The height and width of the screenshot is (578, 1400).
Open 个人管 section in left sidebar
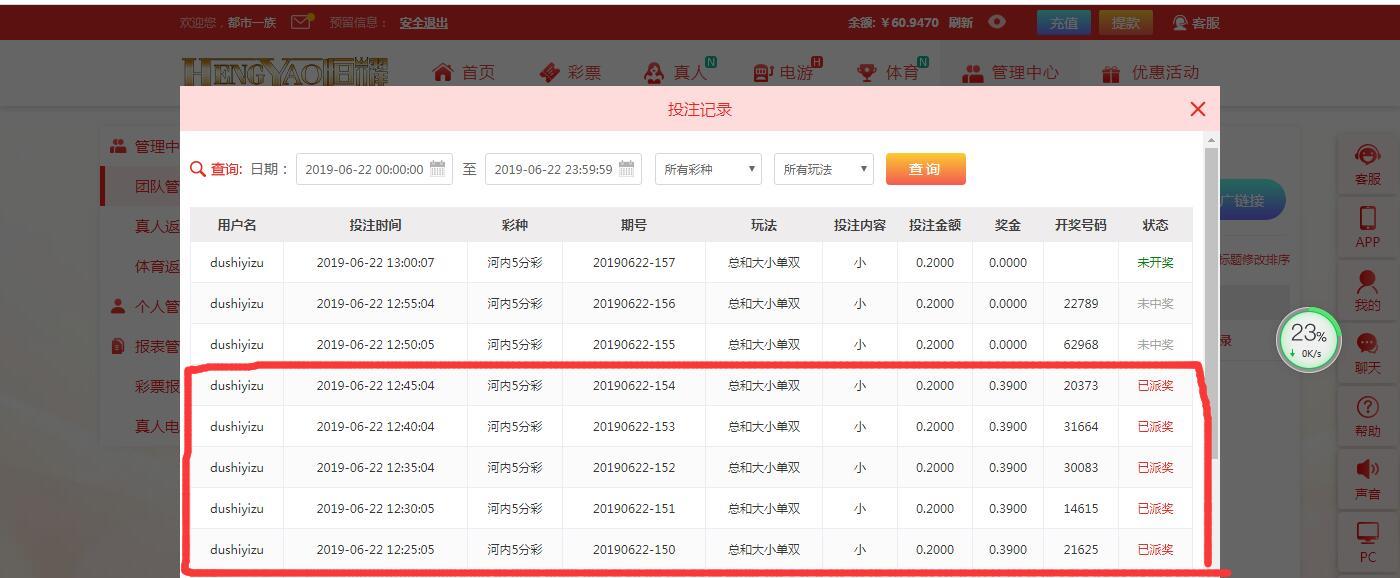coord(145,306)
